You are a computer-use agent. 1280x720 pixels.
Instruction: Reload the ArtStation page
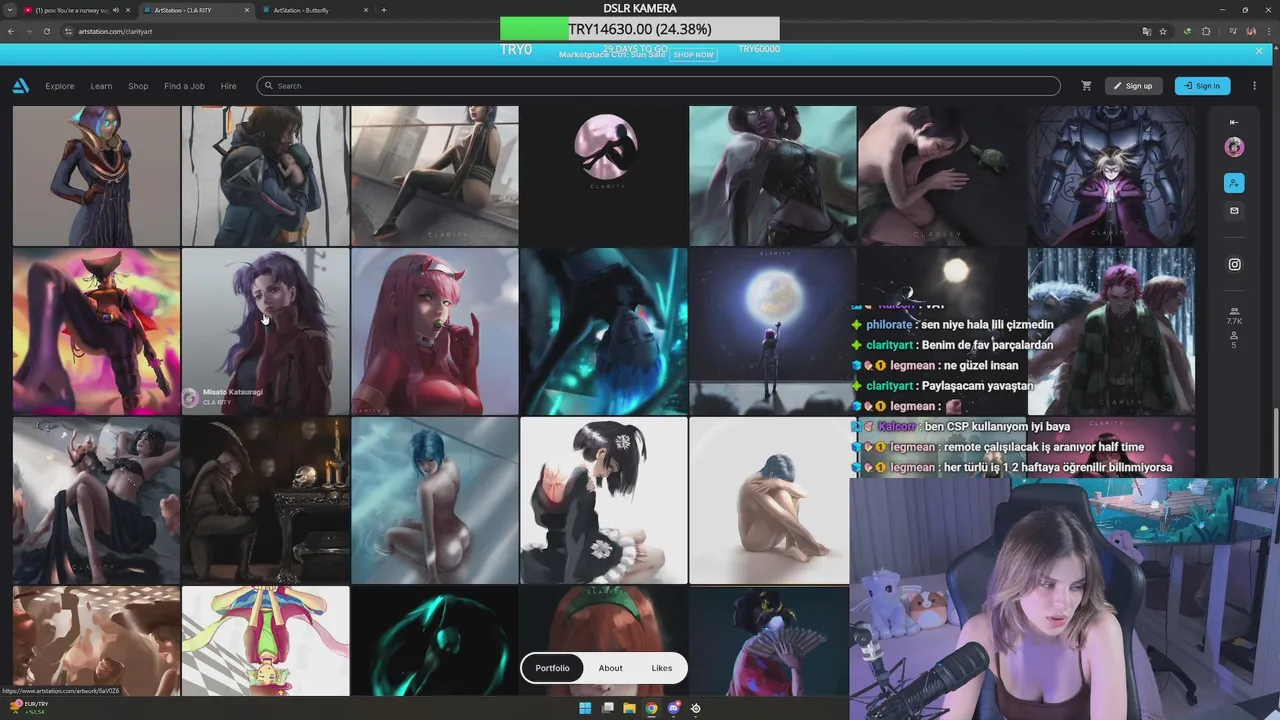click(46, 31)
